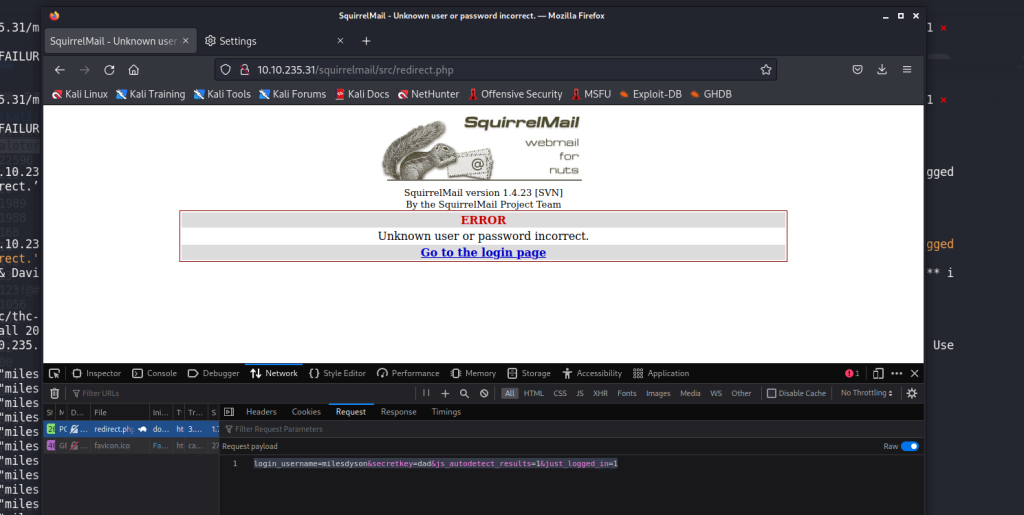Collapse the request details pane
This screenshot has height=515, width=1024.
229,412
